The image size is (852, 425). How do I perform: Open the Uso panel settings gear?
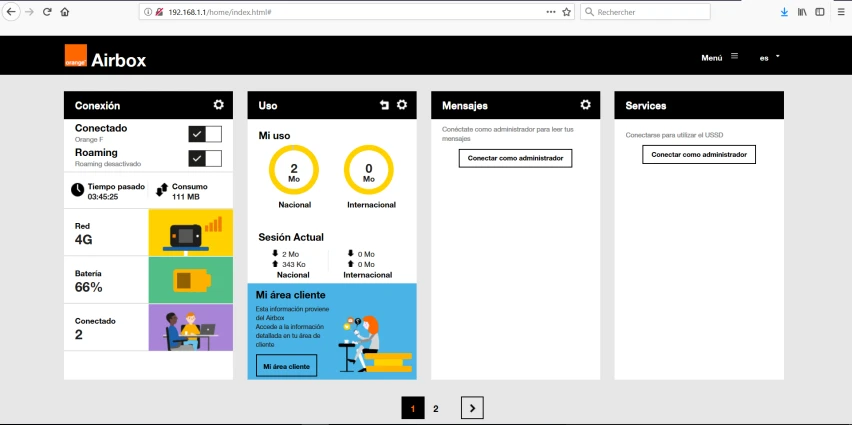402,105
